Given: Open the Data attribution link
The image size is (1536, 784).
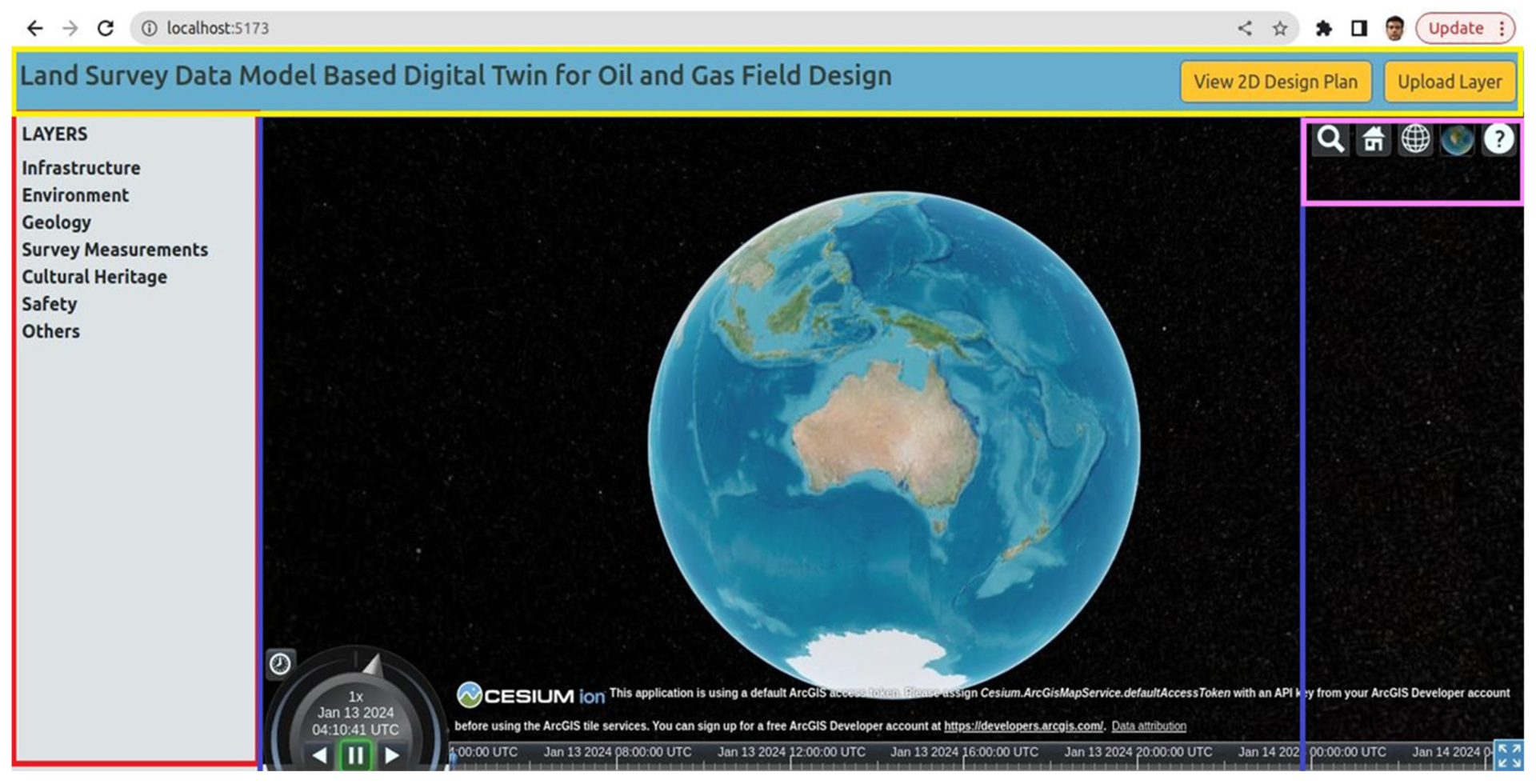Looking at the screenshot, I should [1149, 726].
